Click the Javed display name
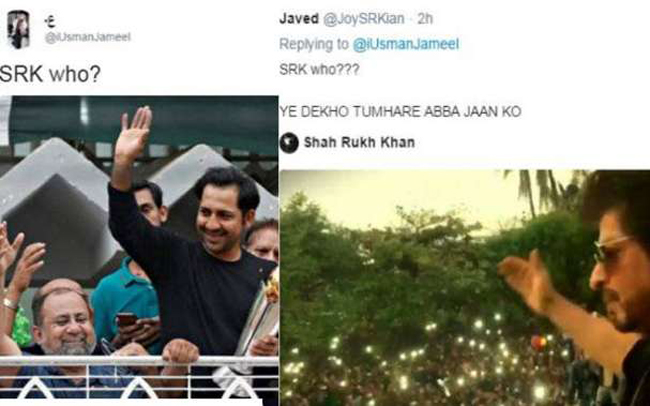Screen dimensions: 650x406 pos(299,19)
